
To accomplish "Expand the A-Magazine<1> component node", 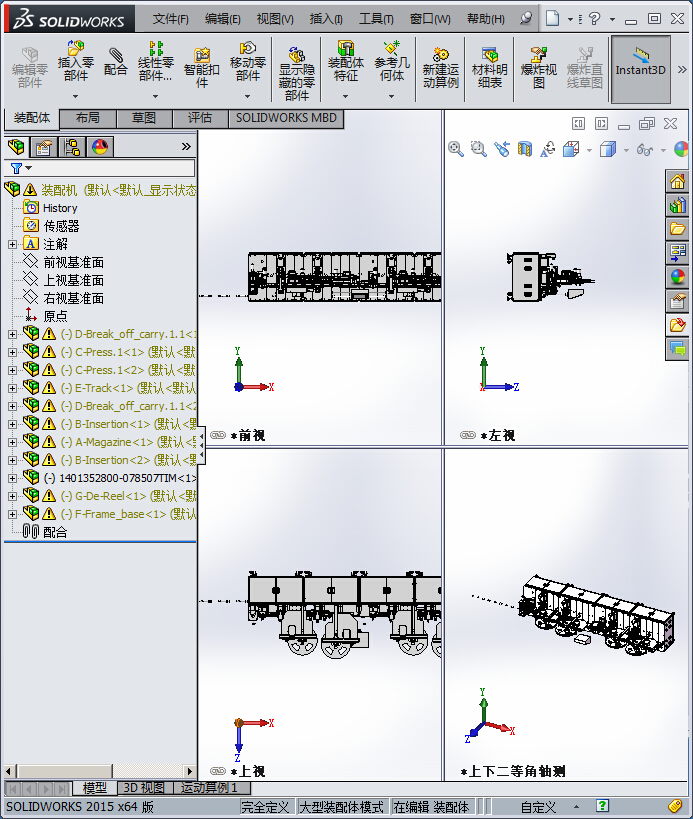I will (x=13, y=442).
